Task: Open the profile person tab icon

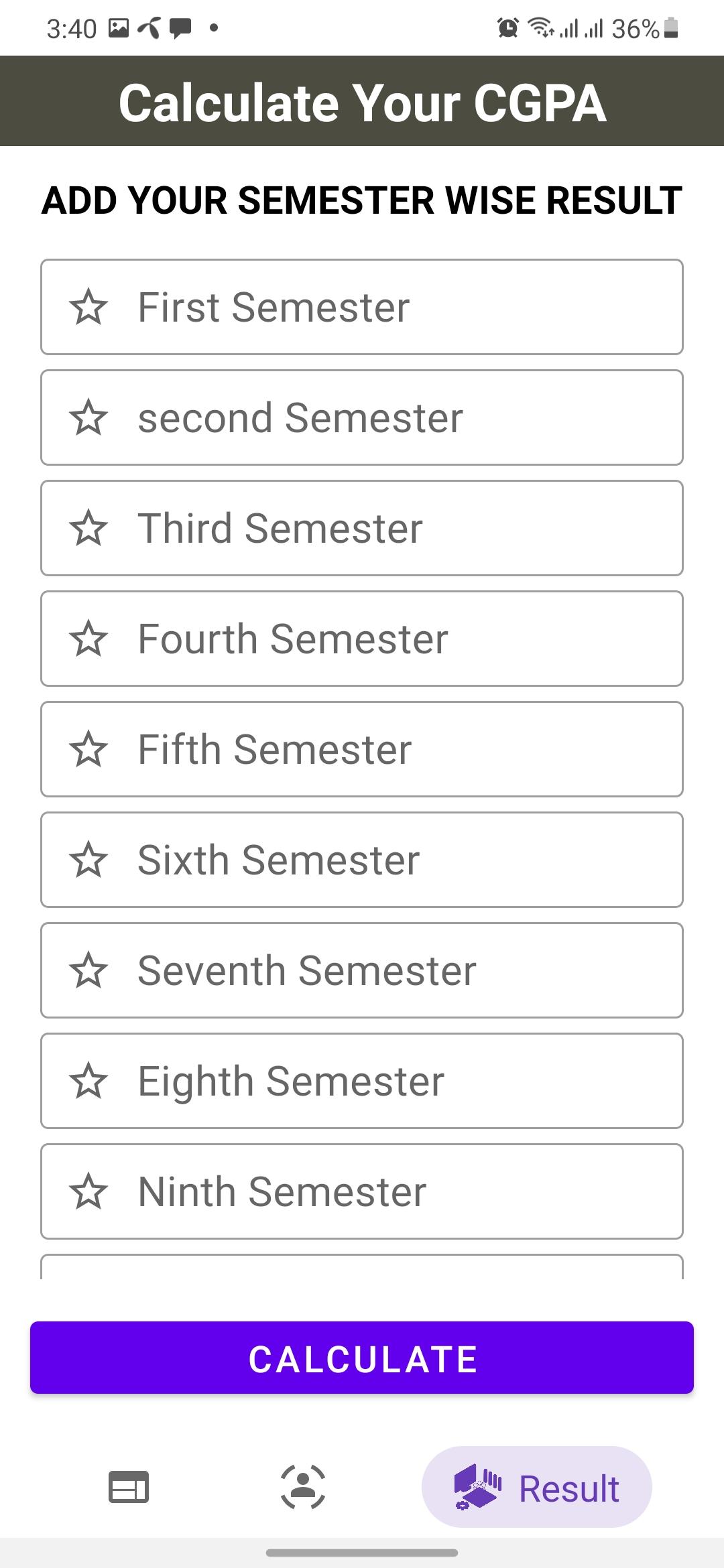Action: (x=303, y=1487)
